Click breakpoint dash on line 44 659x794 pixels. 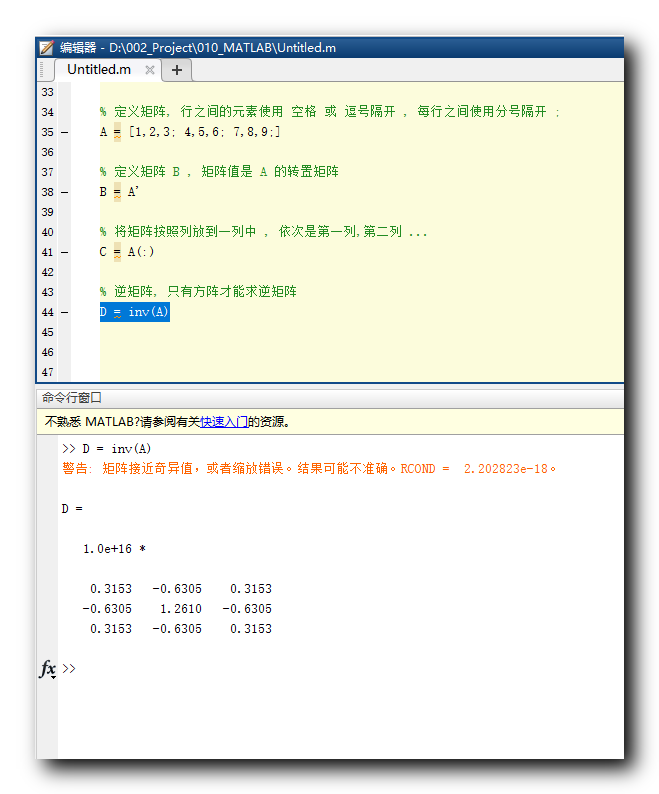tap(64, 312)
